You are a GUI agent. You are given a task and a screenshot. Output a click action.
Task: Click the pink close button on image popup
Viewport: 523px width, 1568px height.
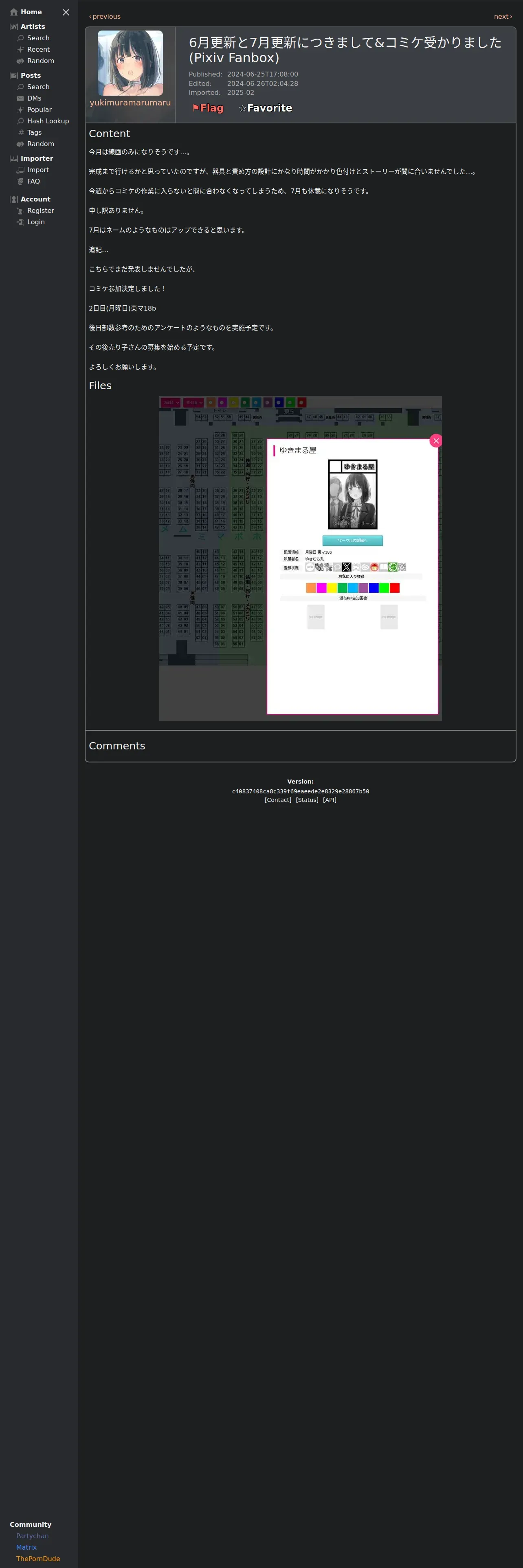(x=435, y=441)
